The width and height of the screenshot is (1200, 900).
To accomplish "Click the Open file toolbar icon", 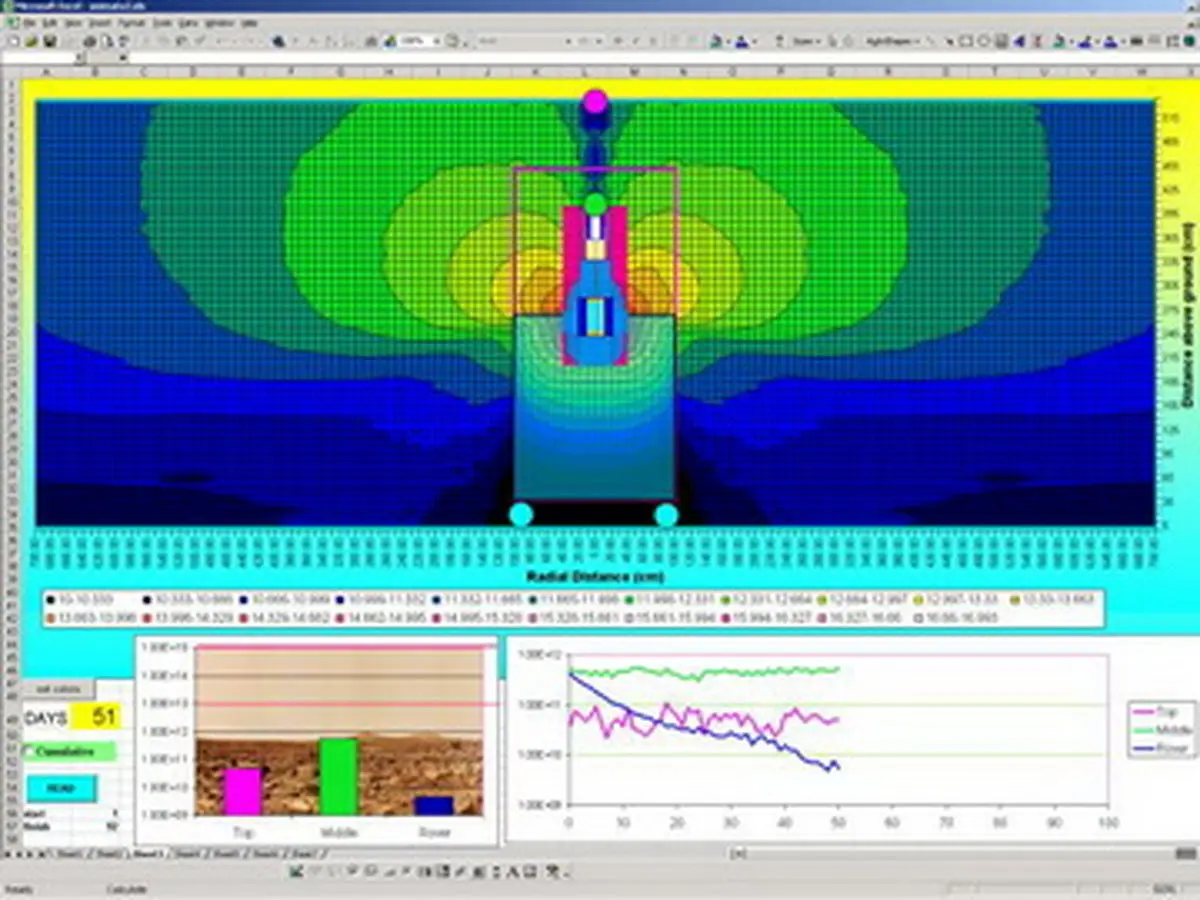I will point(32,41).
